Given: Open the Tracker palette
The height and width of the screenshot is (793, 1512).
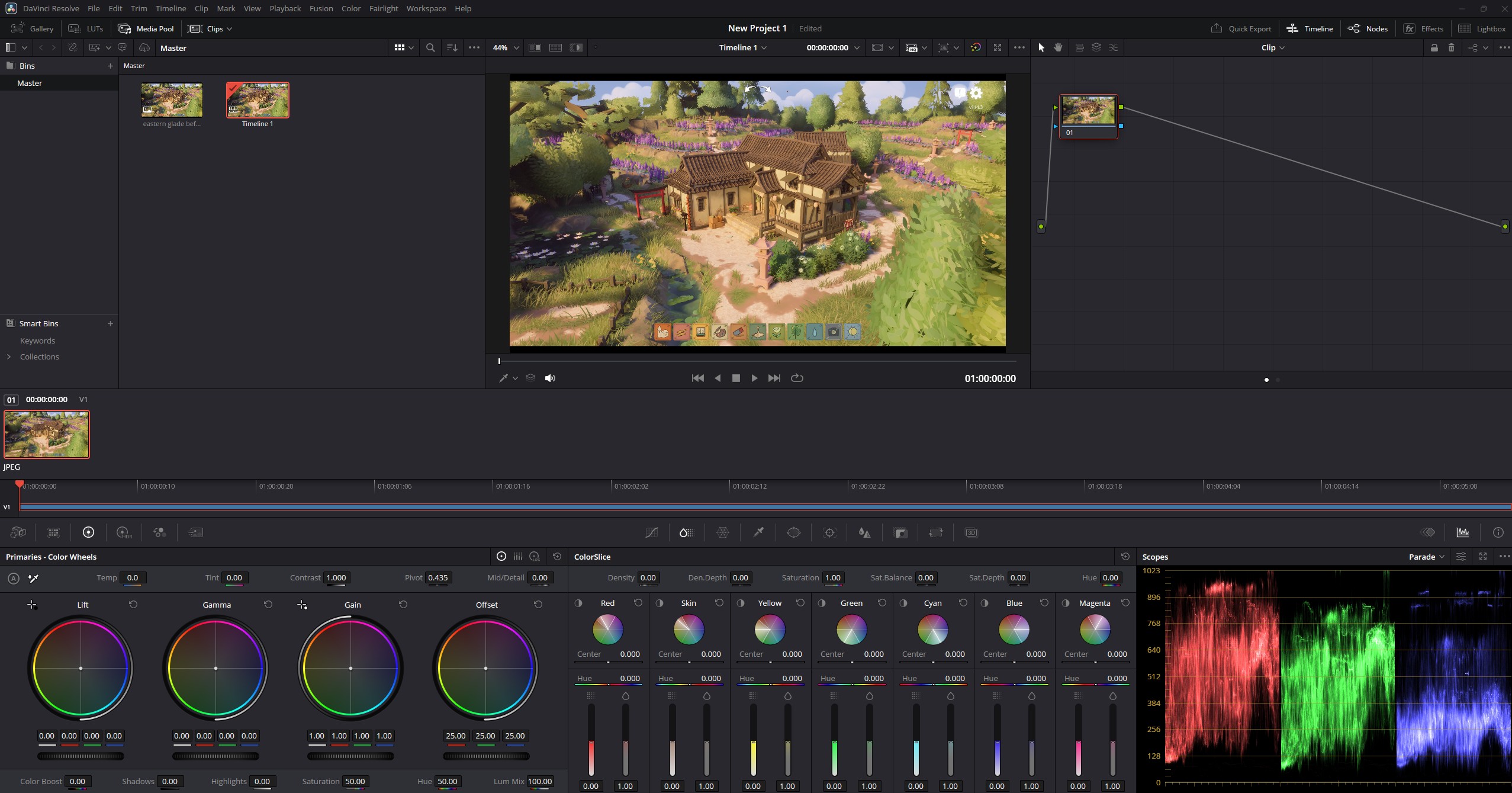Looking at the screenshot, I should [829, 532].
